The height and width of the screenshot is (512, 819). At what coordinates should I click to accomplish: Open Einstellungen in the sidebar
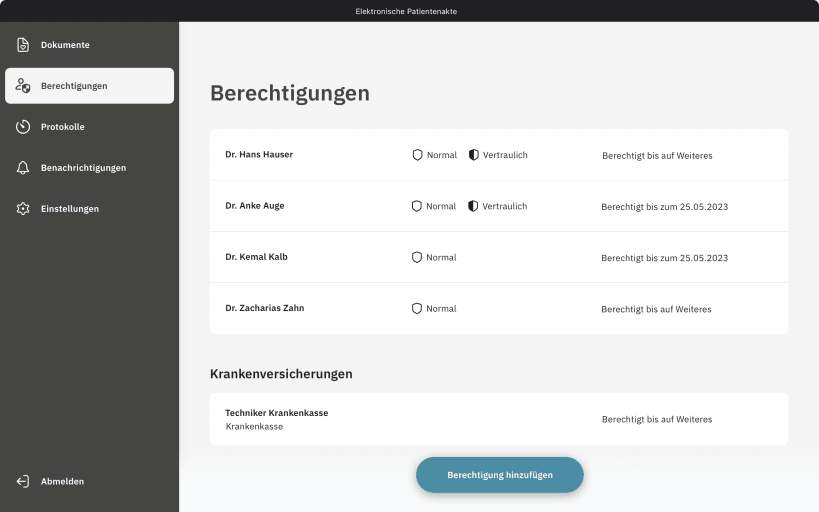coord(89,208)
